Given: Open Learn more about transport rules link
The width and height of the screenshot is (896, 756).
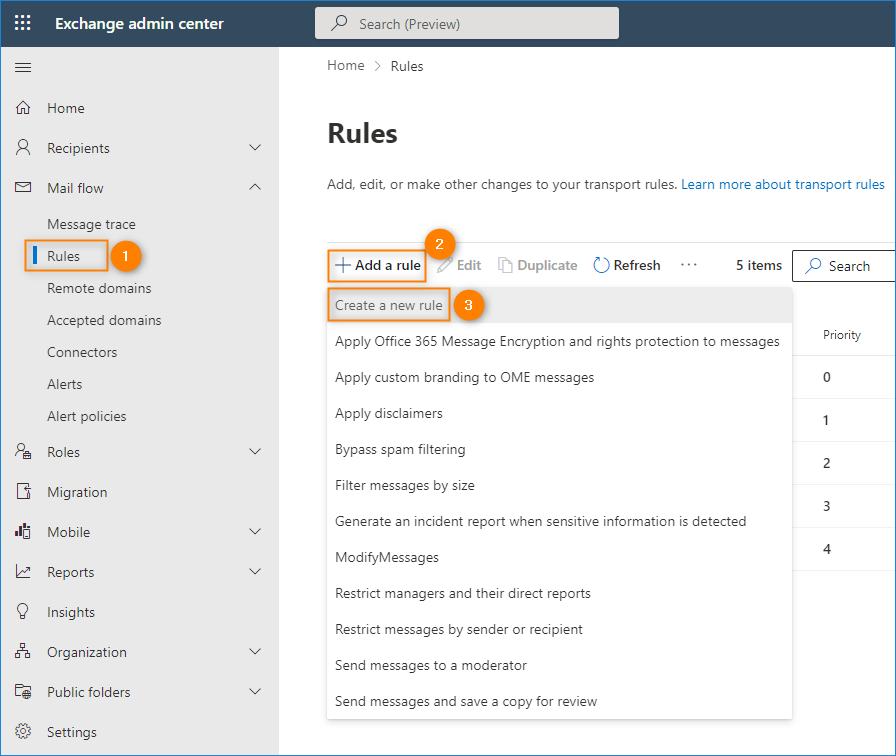Looking at the screenshot, I should [x=782, y=184].
